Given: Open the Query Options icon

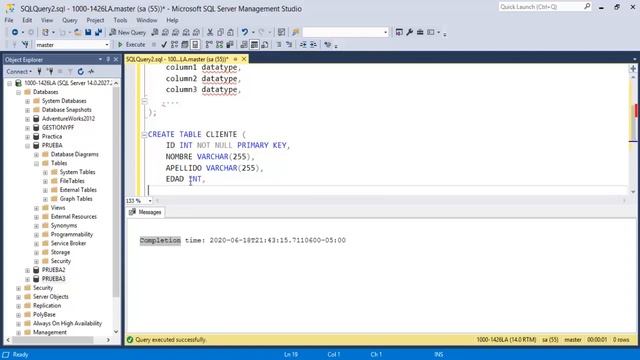Looking at the screenshot, I should pyautogui.click(x=185, y=44).
